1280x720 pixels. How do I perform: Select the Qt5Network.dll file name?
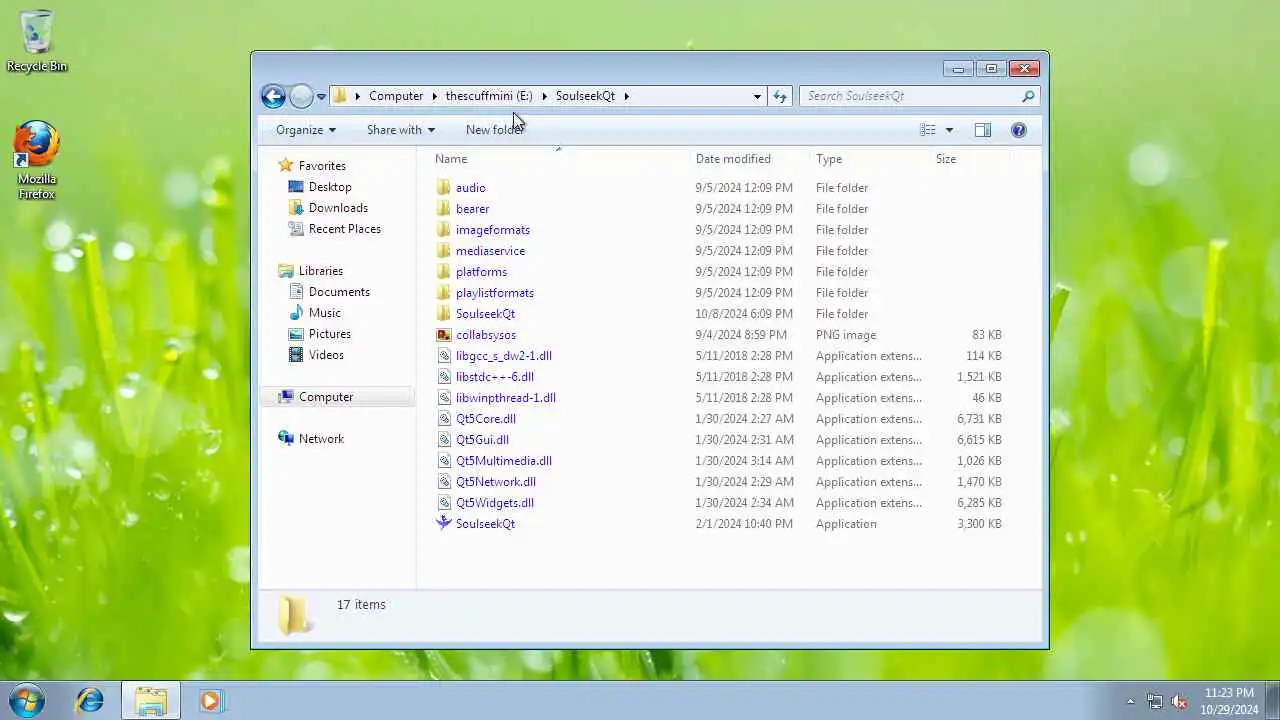[x=496, y=482]
